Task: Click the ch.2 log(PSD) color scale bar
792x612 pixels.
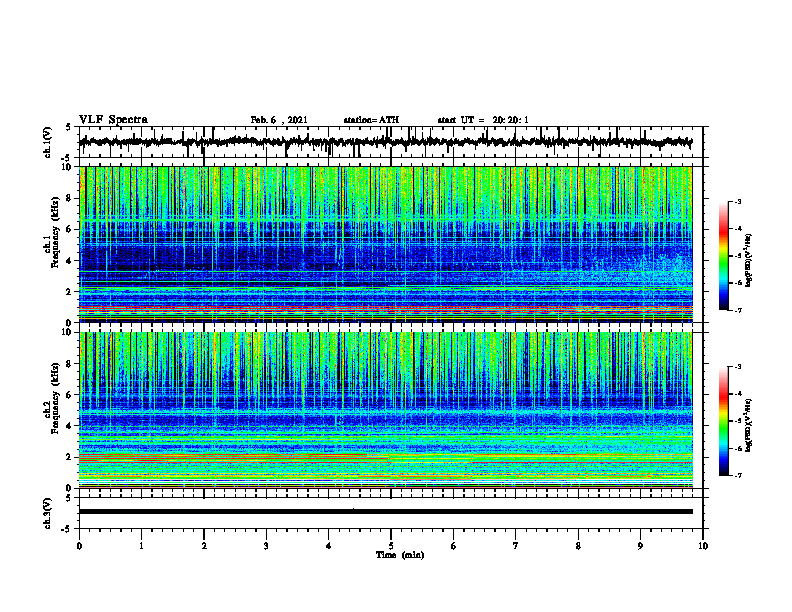Action: tap(723, 421)
